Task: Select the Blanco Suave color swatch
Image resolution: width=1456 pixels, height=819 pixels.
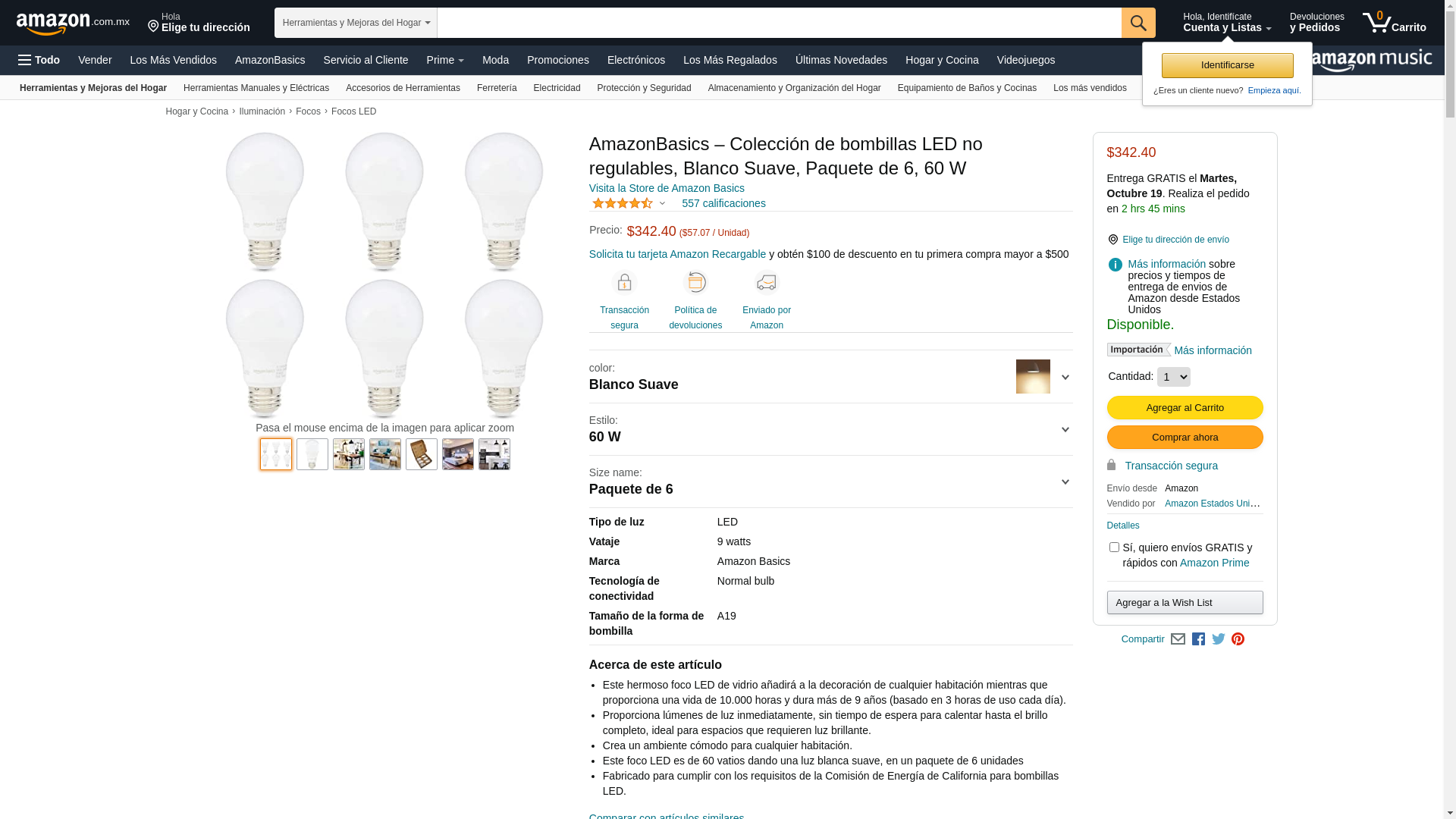Action: pyautogui.click(x=1033, y=377)
